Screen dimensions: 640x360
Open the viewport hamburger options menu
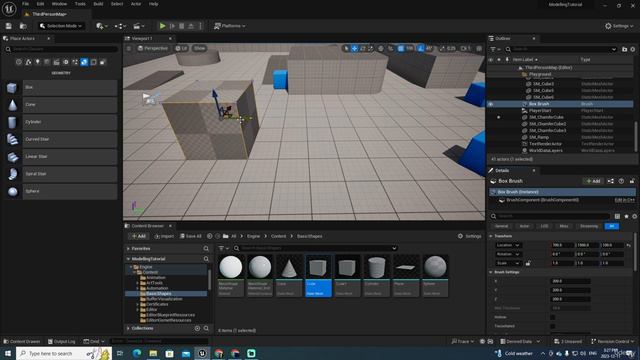pyautogui.click(x=129, y=48)
